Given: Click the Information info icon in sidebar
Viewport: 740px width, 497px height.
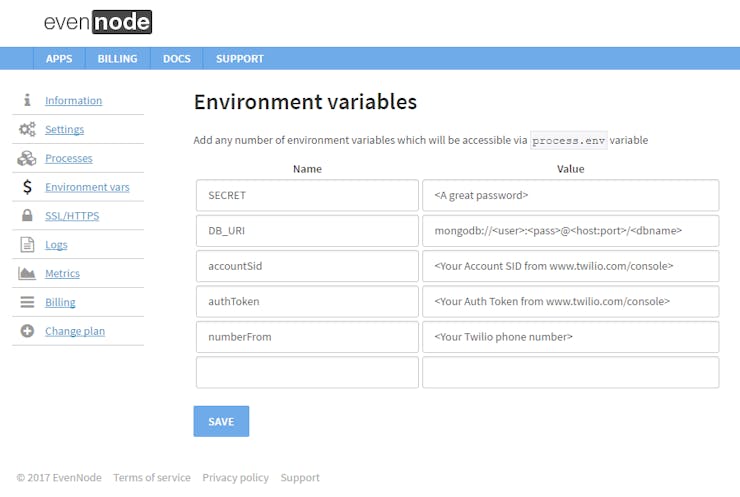Looking at the screenshot, I should click(x=27, y=100).
